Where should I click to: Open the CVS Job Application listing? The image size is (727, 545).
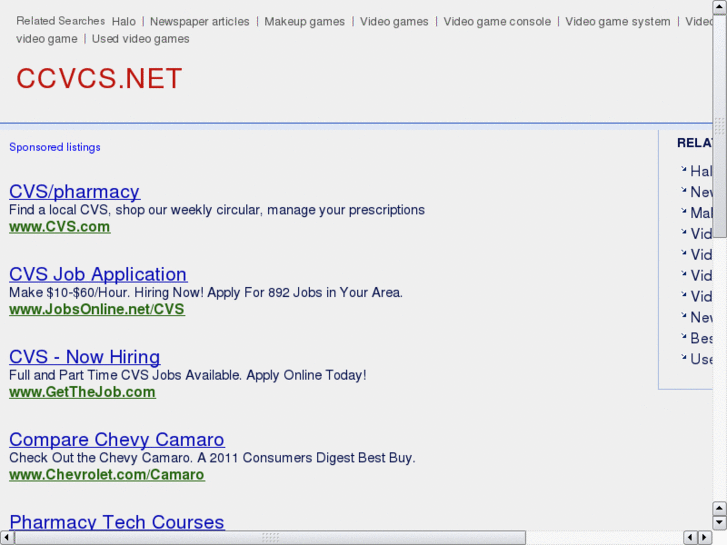click(98, 274)
